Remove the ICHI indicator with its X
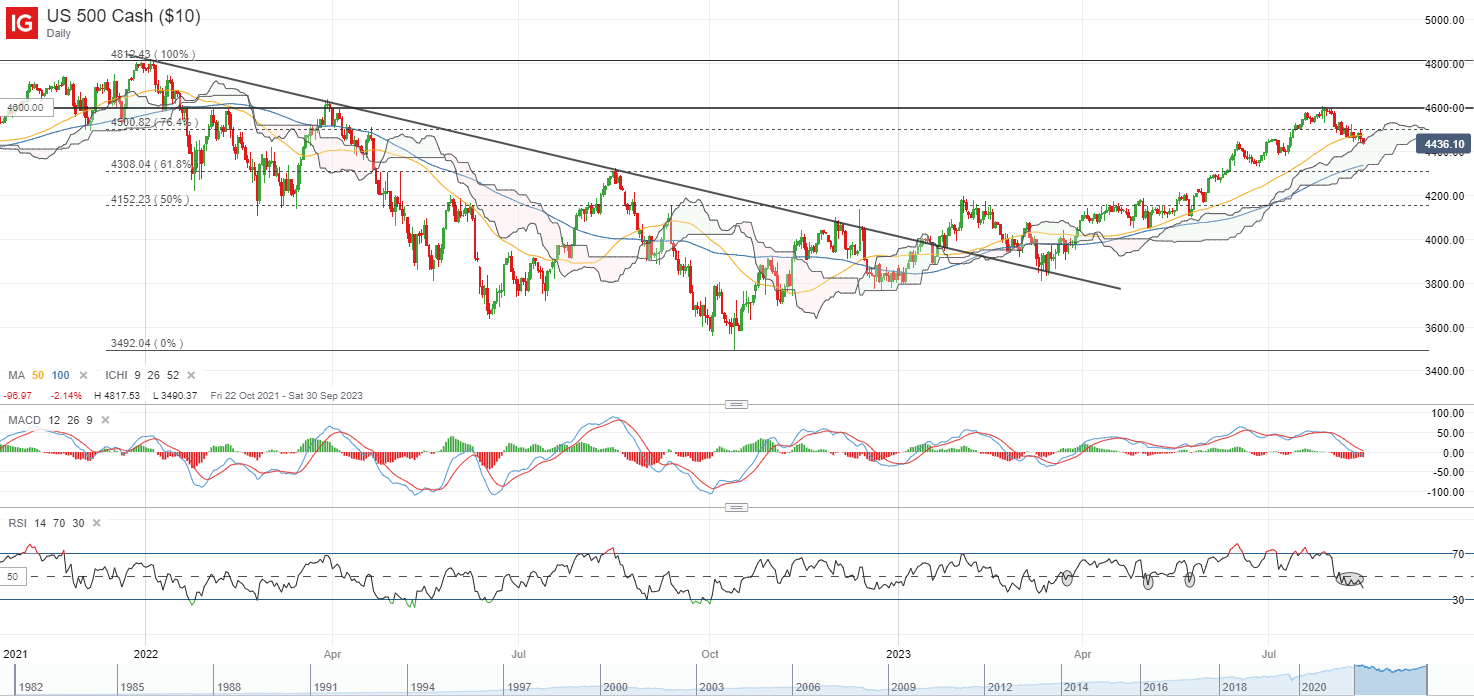This screenshot has width=1474, height=696. tap(190, 375)
